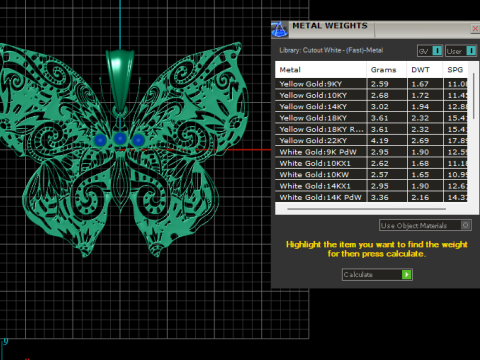Image resolution: width=480 pixels, height=360 pixels.
Task: Click the green arrow beside Calculate
Action: [x=407, y=275]
